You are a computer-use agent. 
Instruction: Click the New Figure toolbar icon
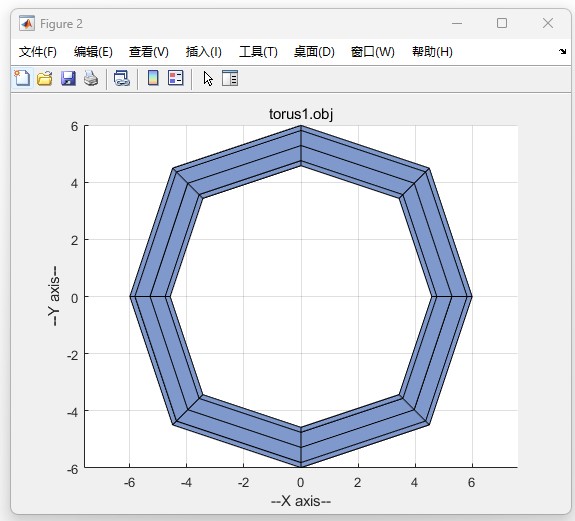(22, 78)
